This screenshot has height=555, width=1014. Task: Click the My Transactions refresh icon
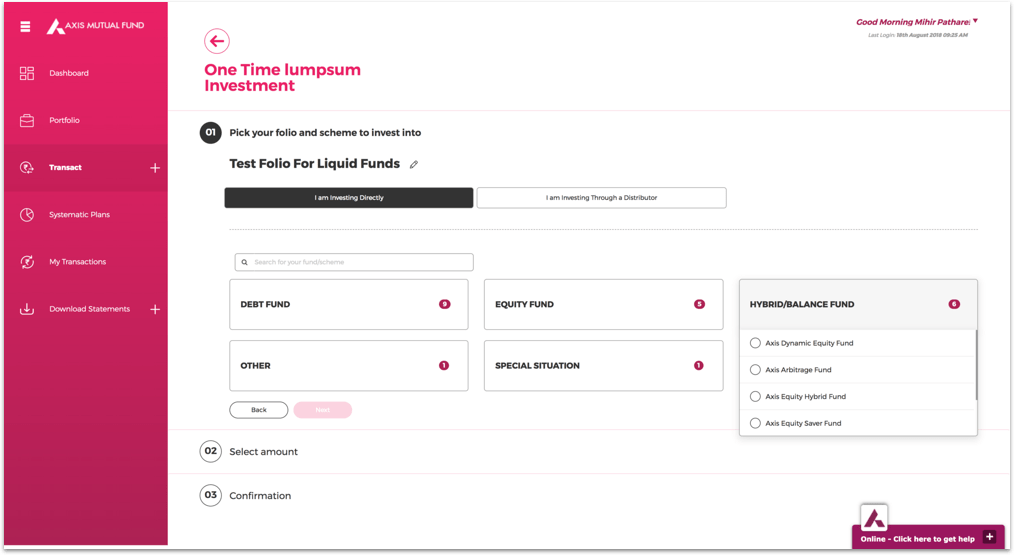coord(27,262)
